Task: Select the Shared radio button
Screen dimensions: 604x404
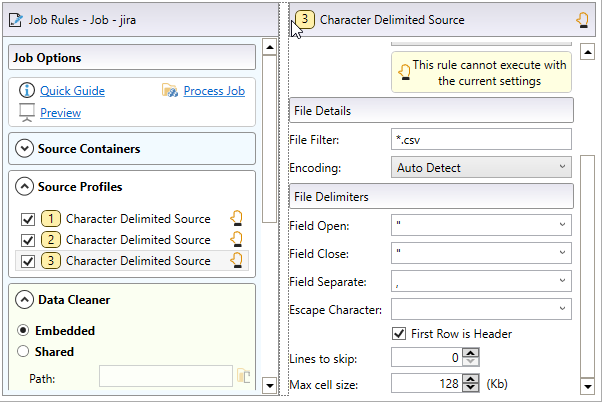Action: 24,351
